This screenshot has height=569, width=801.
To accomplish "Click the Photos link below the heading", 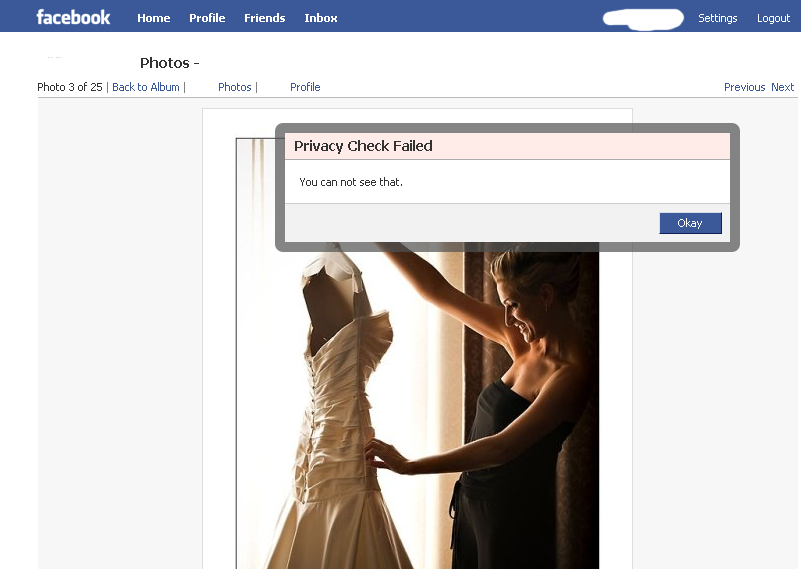I will pos(235,87).
